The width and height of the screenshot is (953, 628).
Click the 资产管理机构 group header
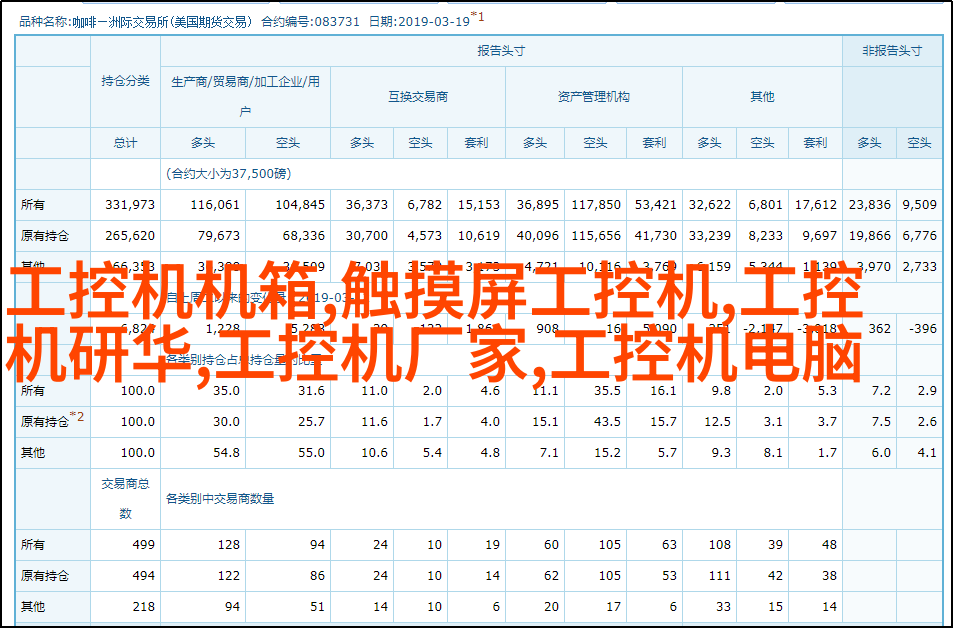tap(593, 97)
